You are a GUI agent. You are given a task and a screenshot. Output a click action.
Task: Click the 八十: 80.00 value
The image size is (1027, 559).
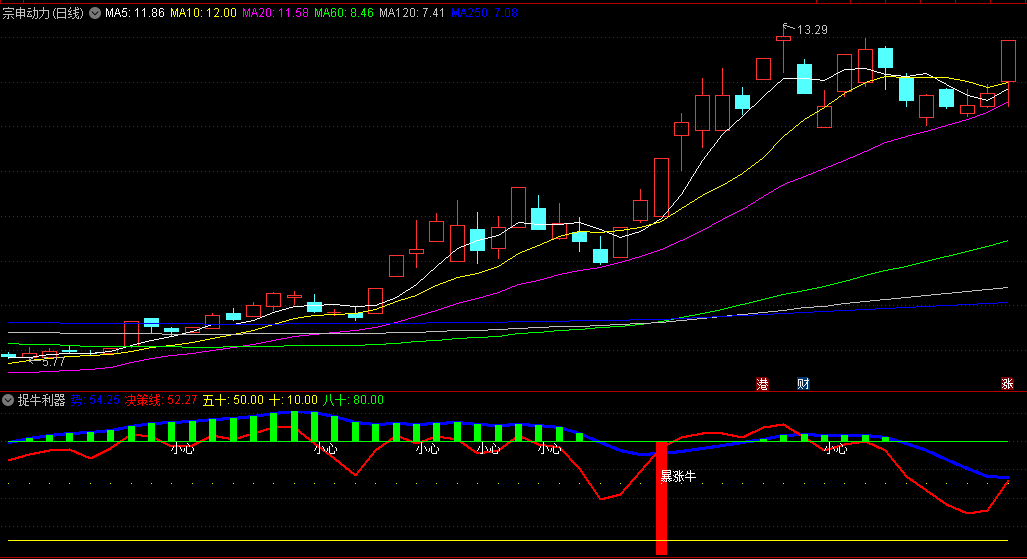(354, 400)
